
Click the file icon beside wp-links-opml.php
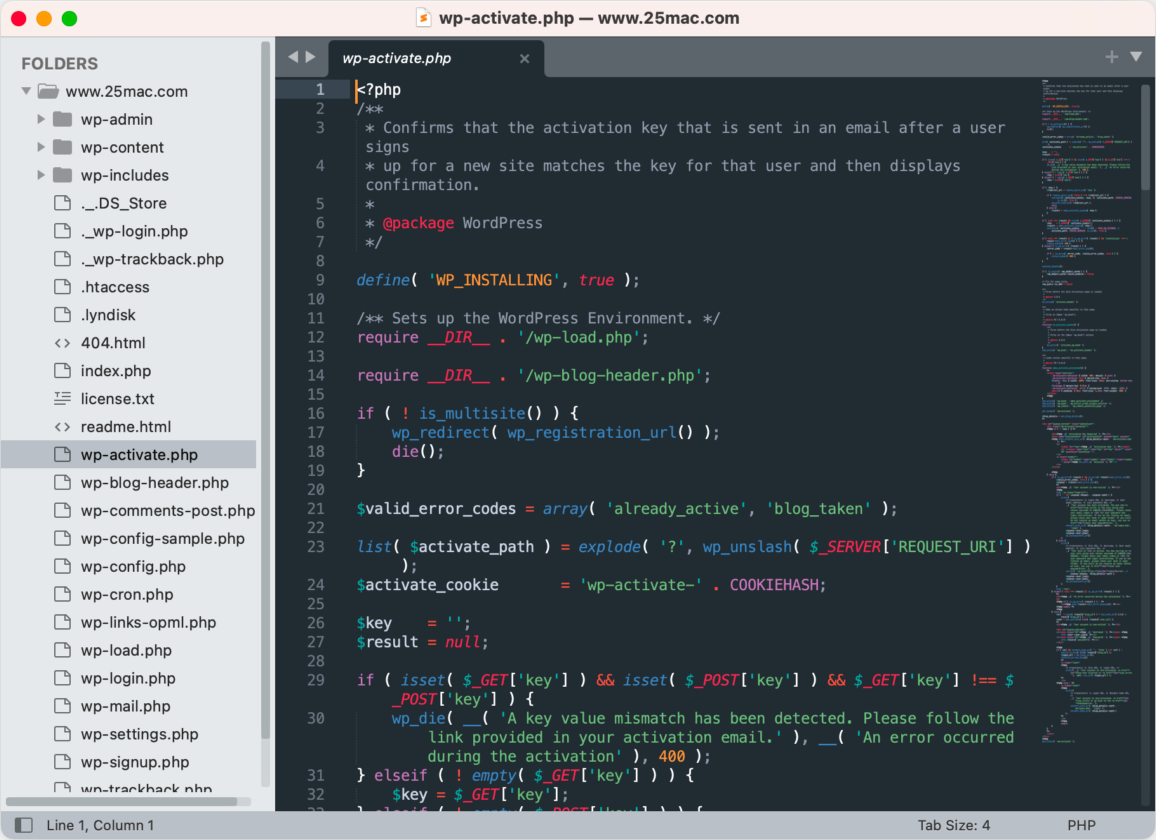pyautogui.click(x=63, y=622)
